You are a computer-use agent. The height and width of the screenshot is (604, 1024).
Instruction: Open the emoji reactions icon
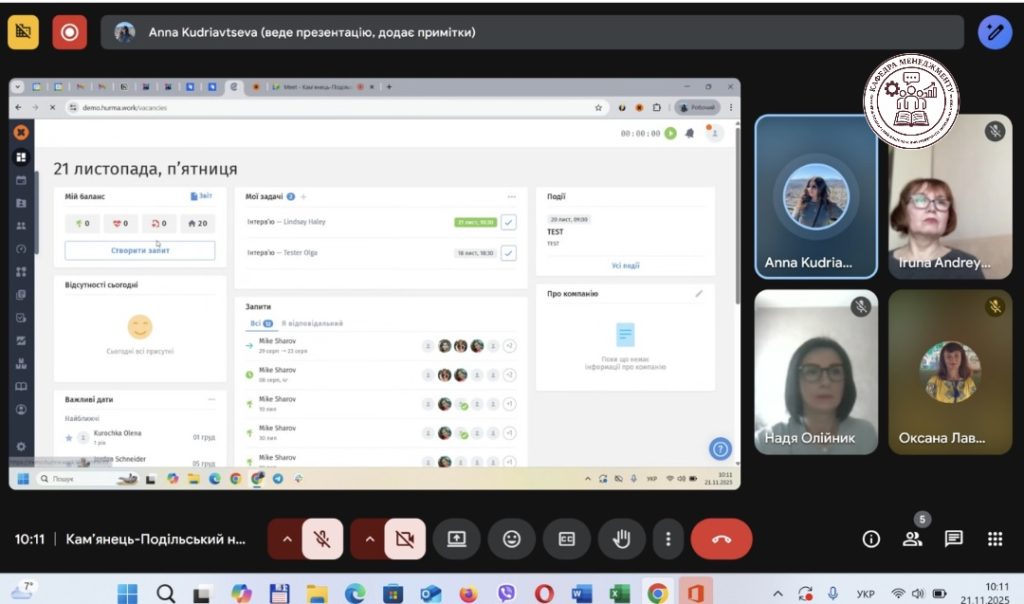pos(512,539)
